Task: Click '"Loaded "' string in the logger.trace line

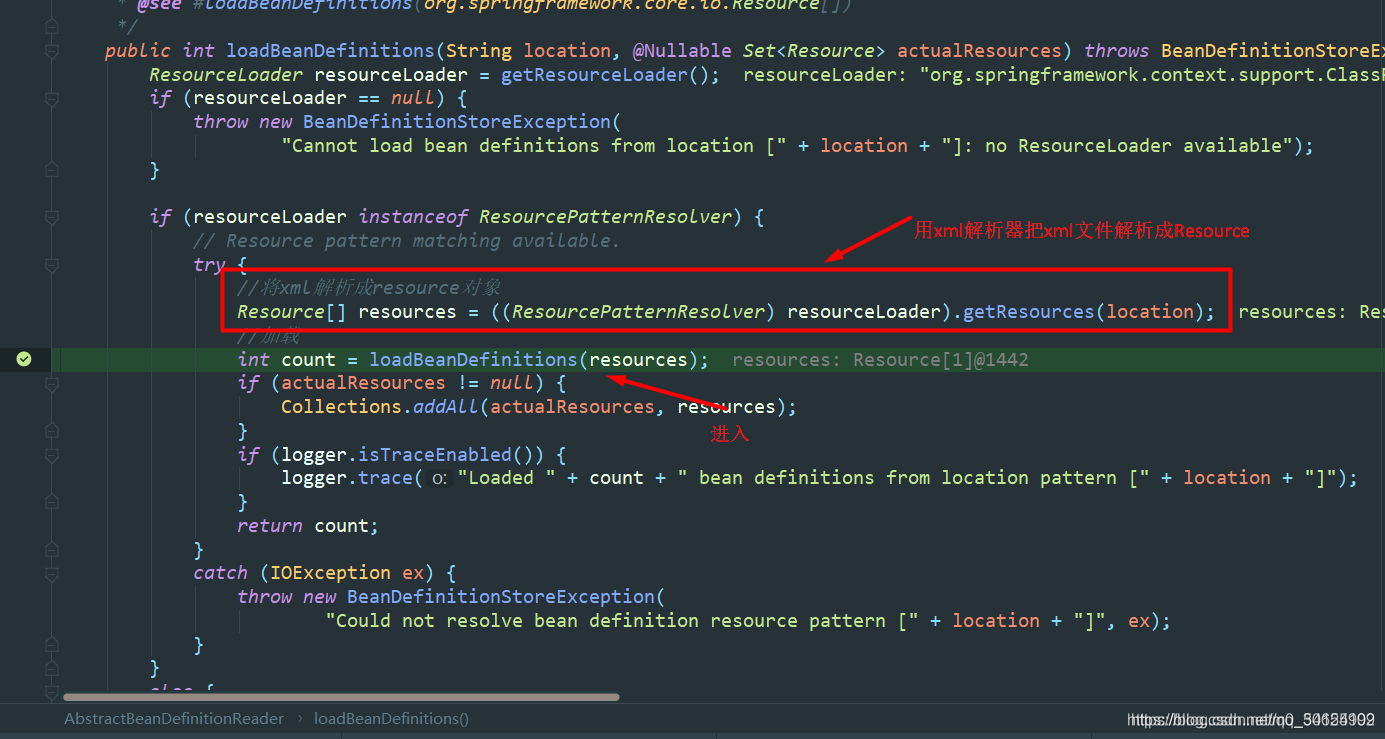Action: 507,478
